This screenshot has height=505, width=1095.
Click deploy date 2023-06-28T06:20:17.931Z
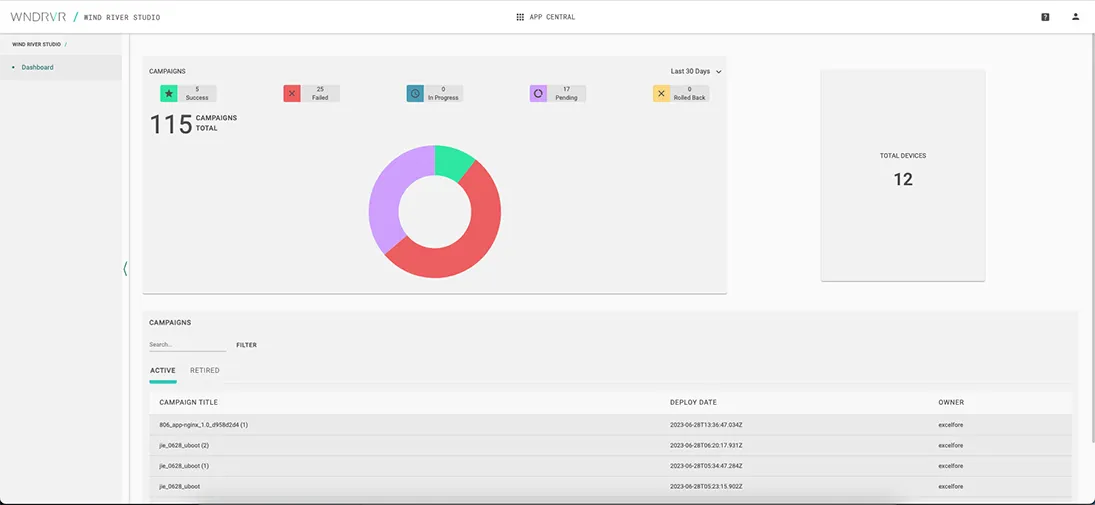click(x=706, y=445)
